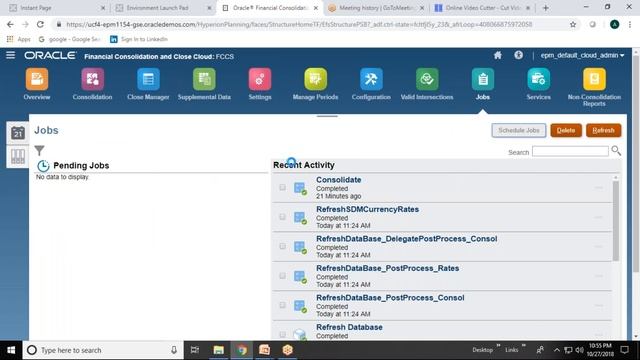
Task: Focus the Windows taskbar search box
Action: pos(103,350)
